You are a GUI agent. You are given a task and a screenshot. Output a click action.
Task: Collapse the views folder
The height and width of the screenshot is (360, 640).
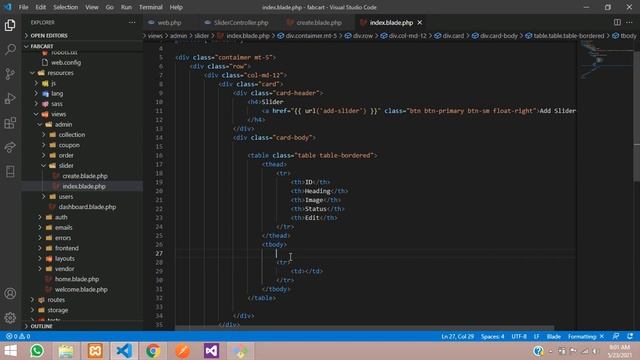coord(58,114)
